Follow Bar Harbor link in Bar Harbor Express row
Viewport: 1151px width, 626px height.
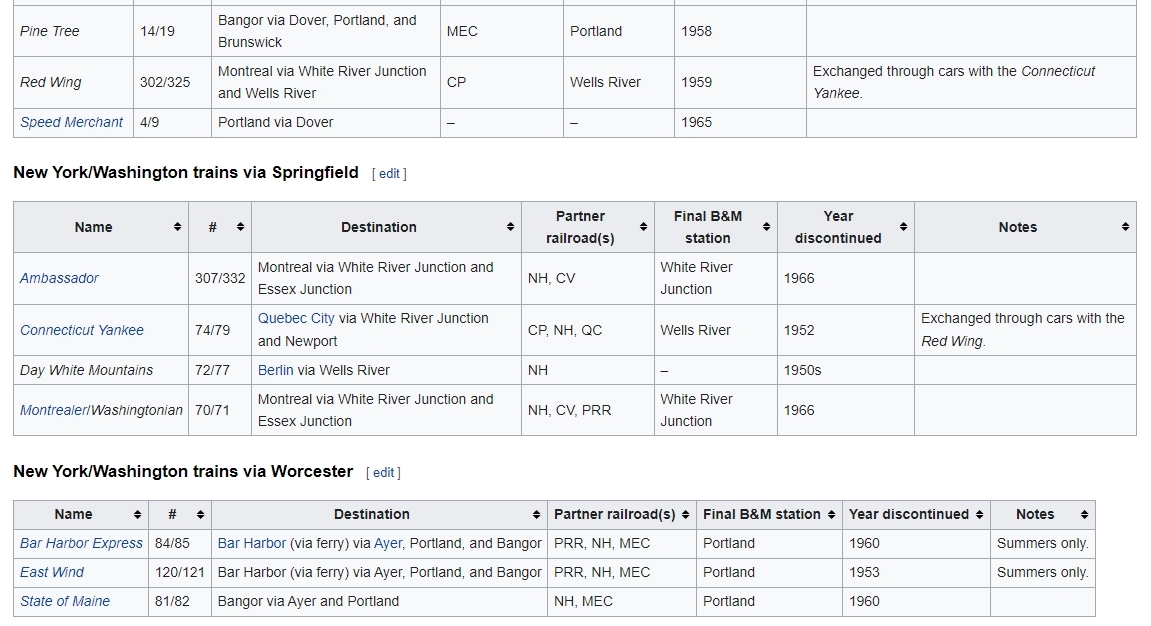[x=252, y=544]
